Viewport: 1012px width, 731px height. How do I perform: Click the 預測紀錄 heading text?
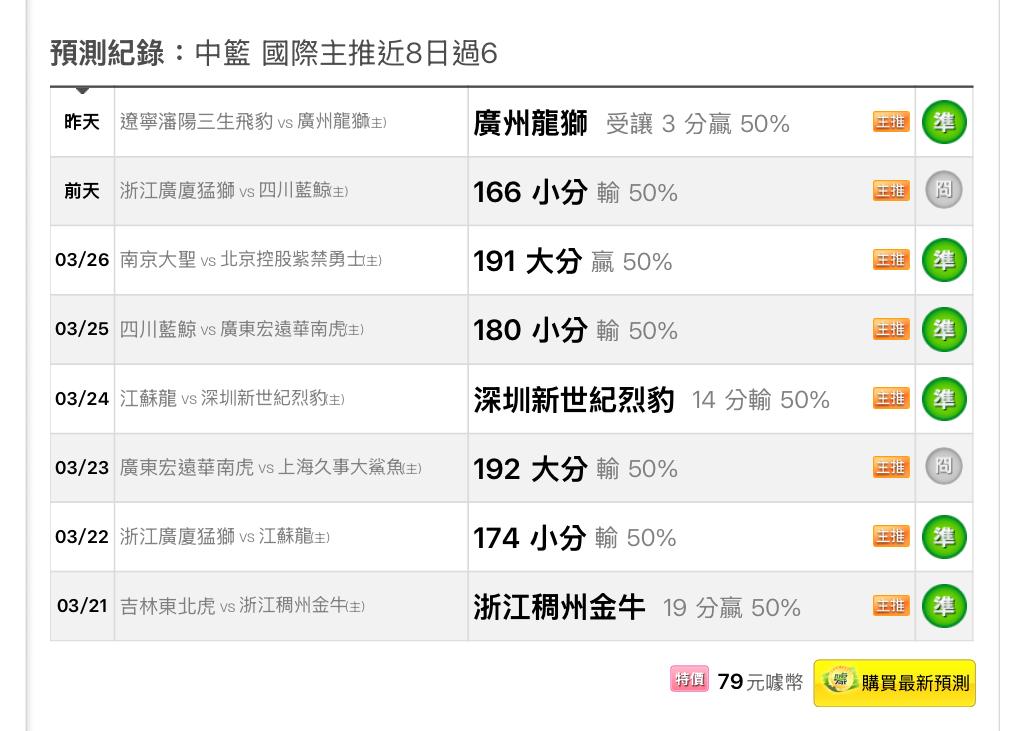click(x=107, y=53)
